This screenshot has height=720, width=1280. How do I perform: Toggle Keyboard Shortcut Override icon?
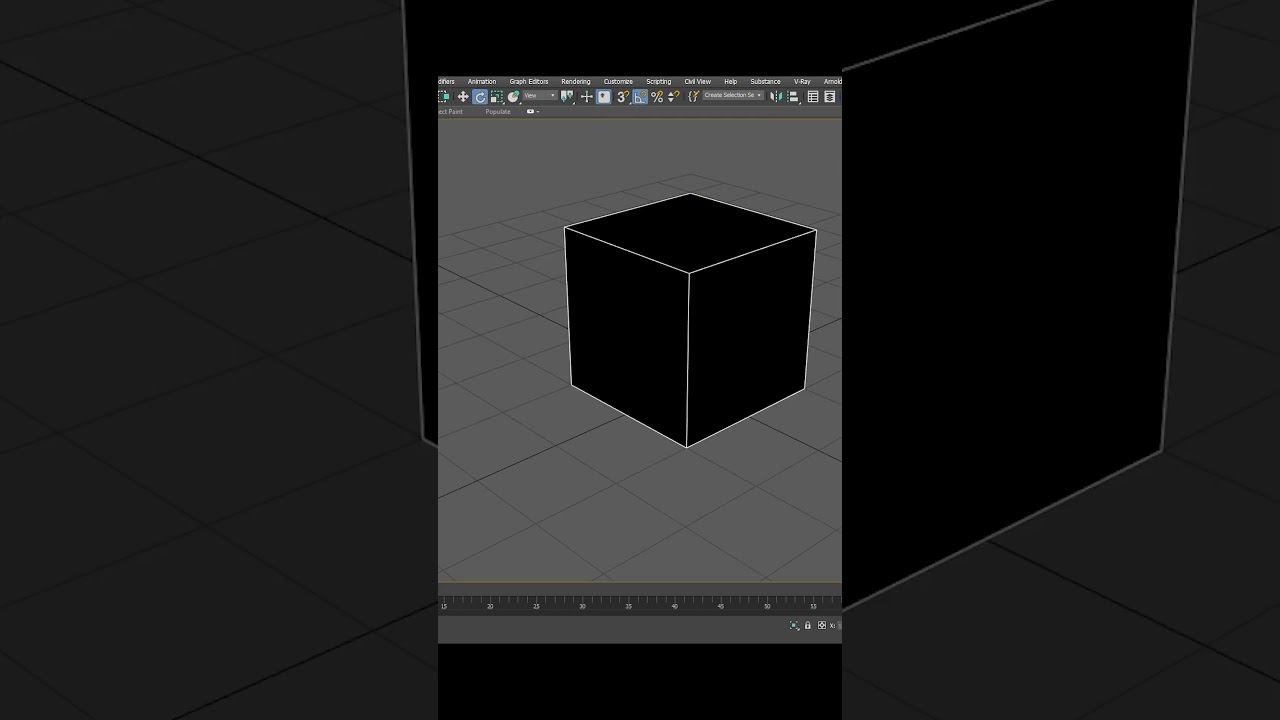pyautogui.click(x=604, y=97)
